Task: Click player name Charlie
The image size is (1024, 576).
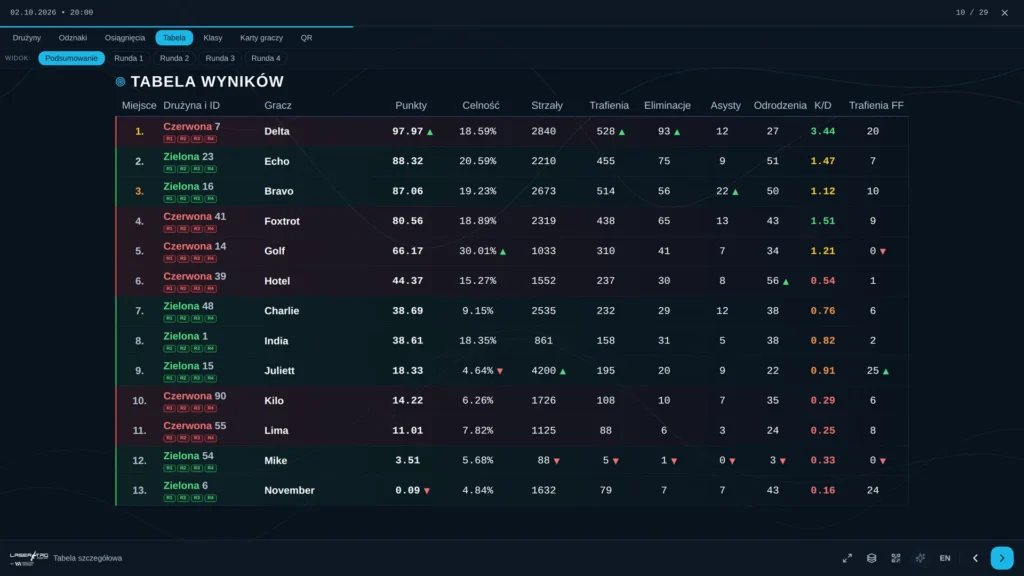Action: click(x=281, y=311)
